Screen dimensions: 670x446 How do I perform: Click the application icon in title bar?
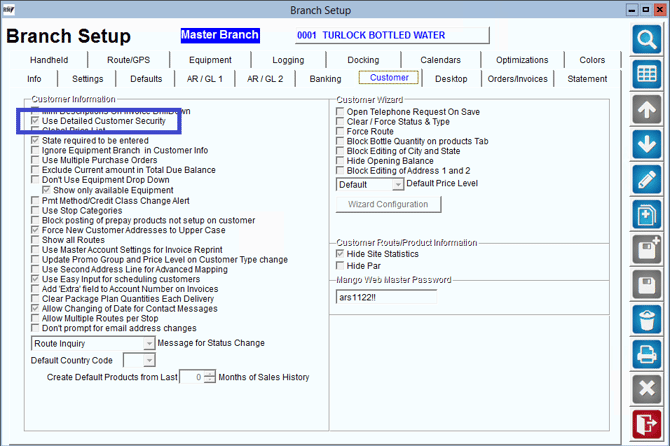tap(9, 9)
